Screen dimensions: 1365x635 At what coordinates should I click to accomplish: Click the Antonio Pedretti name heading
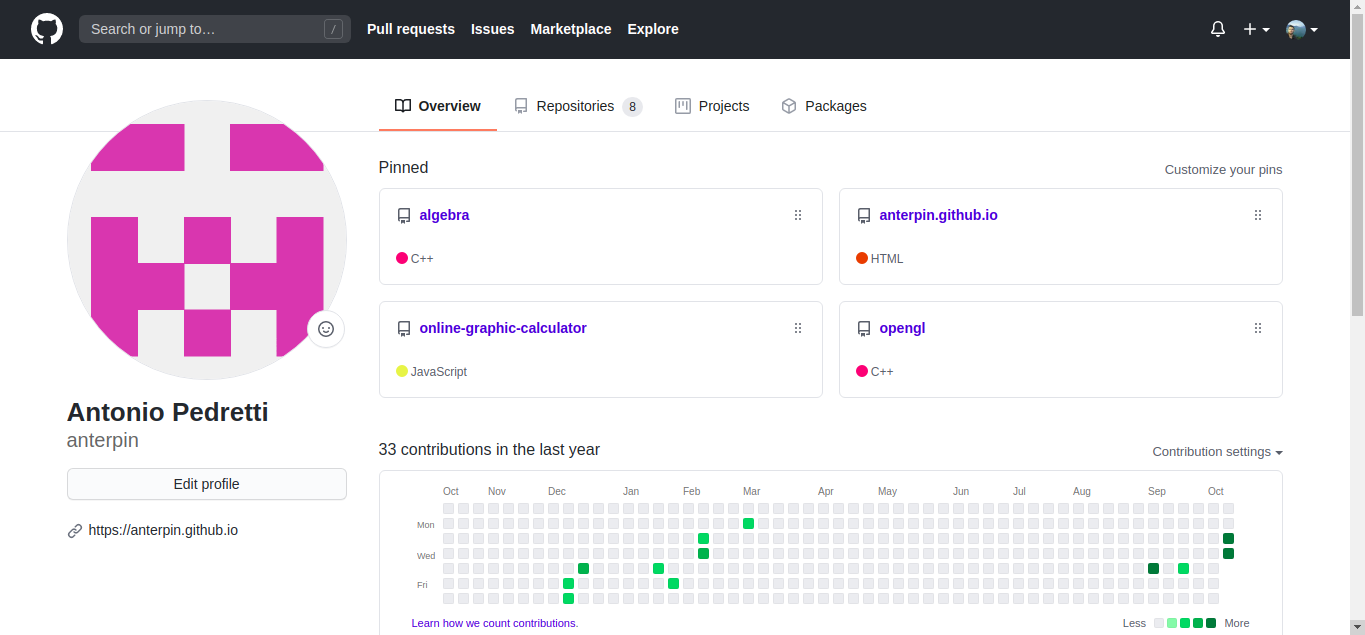[x=168, y=412]
